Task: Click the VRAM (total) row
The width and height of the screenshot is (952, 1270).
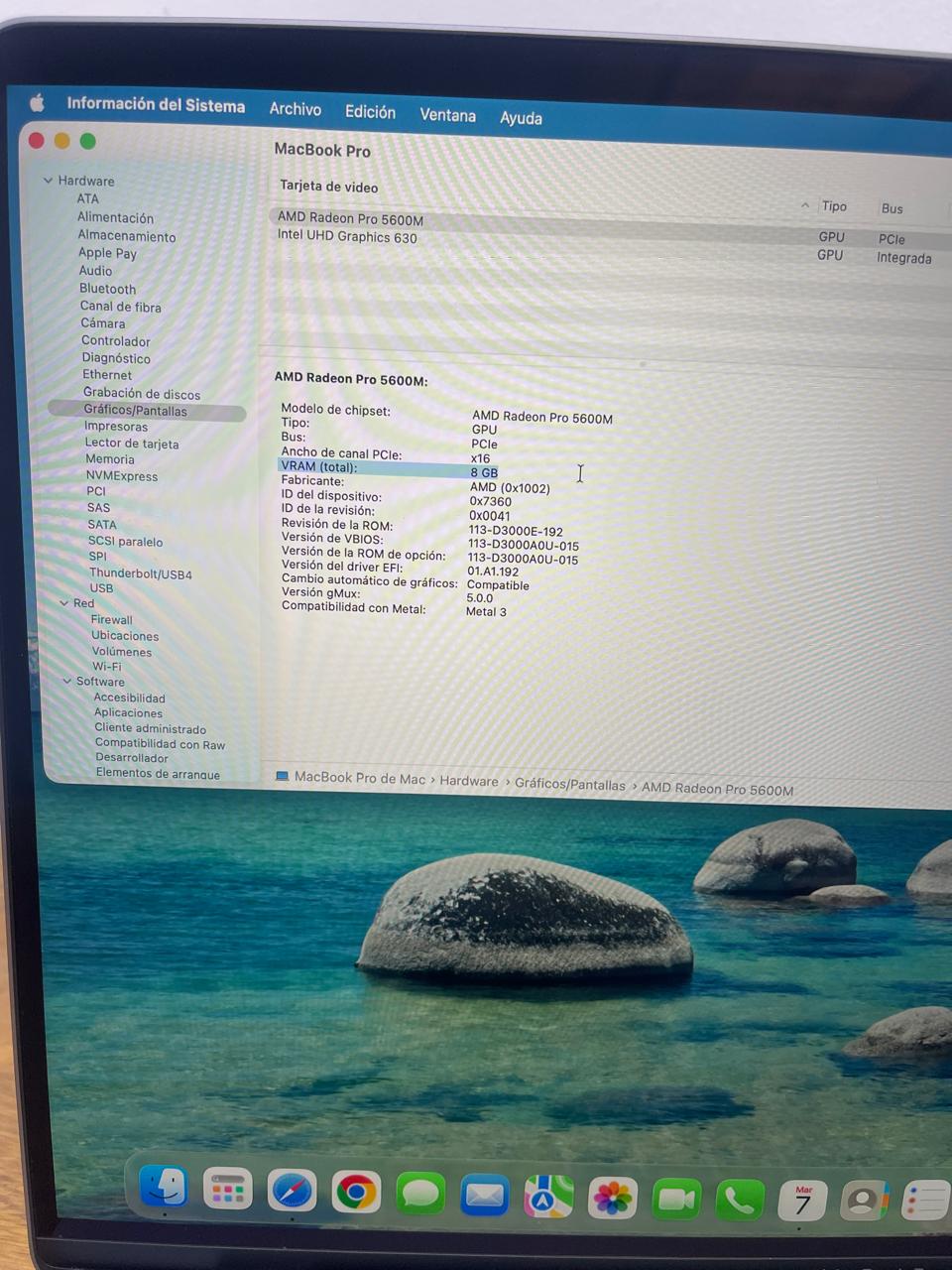Action: tap(390, 469)
